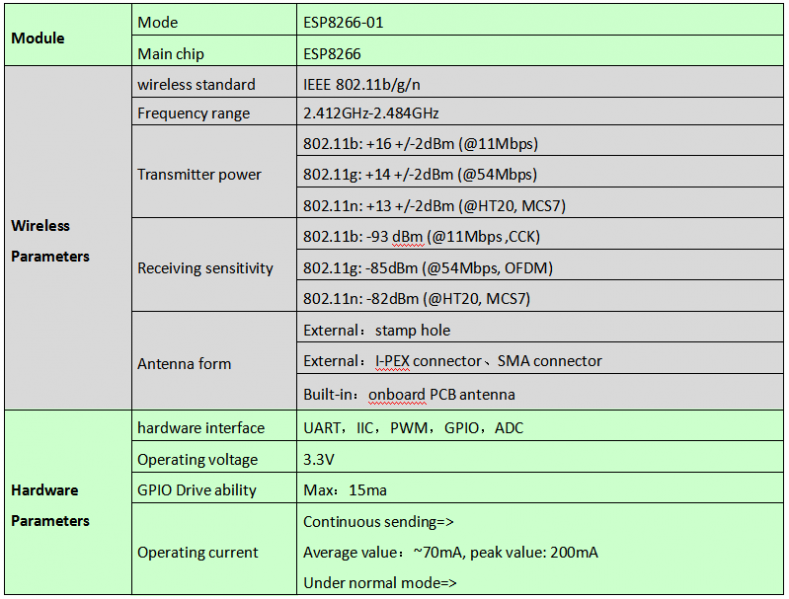Click '802.11g: +14 +/-2dBm (@54Mbps)' cell
Viewport: 789px width, 599px height.
[x=539, y=172]
